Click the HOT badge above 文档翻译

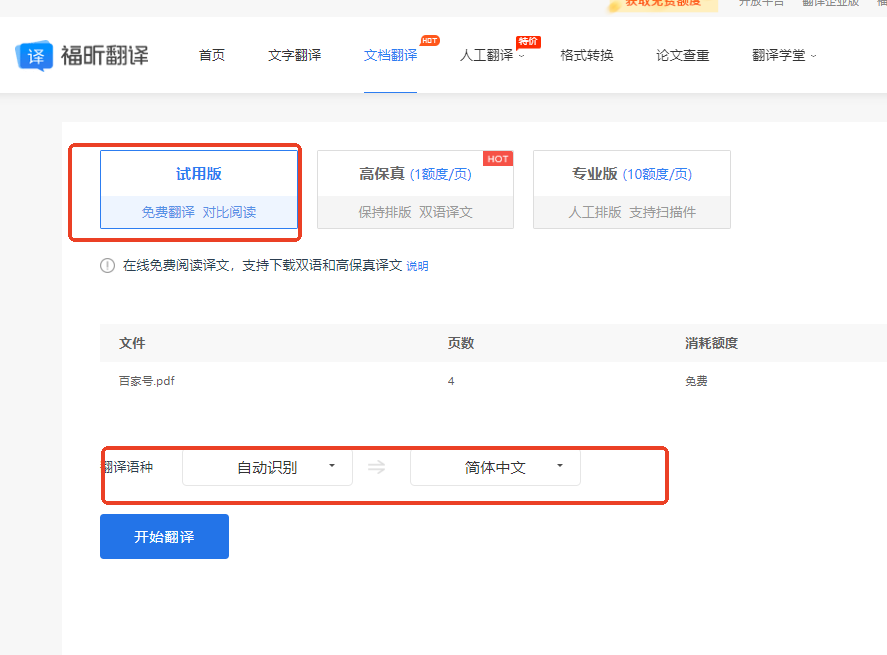click(x=430, y=41)
